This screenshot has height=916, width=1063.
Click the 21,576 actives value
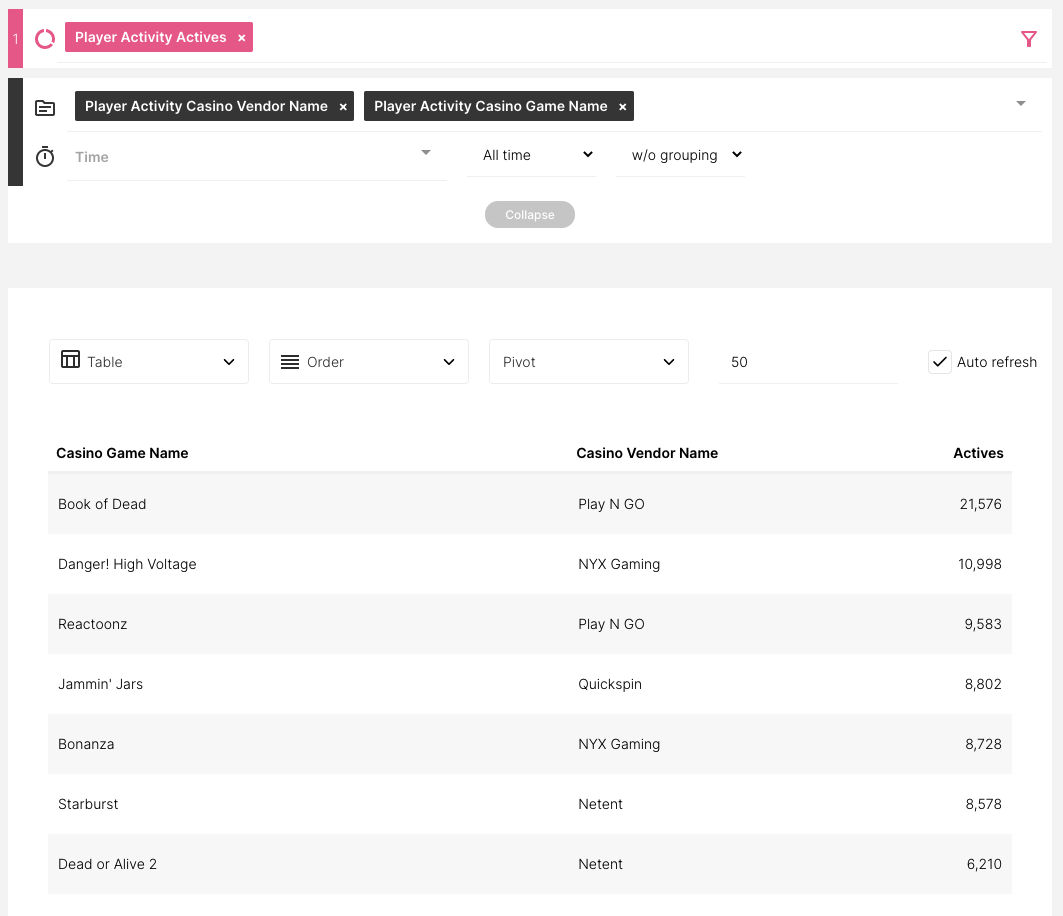980,504
